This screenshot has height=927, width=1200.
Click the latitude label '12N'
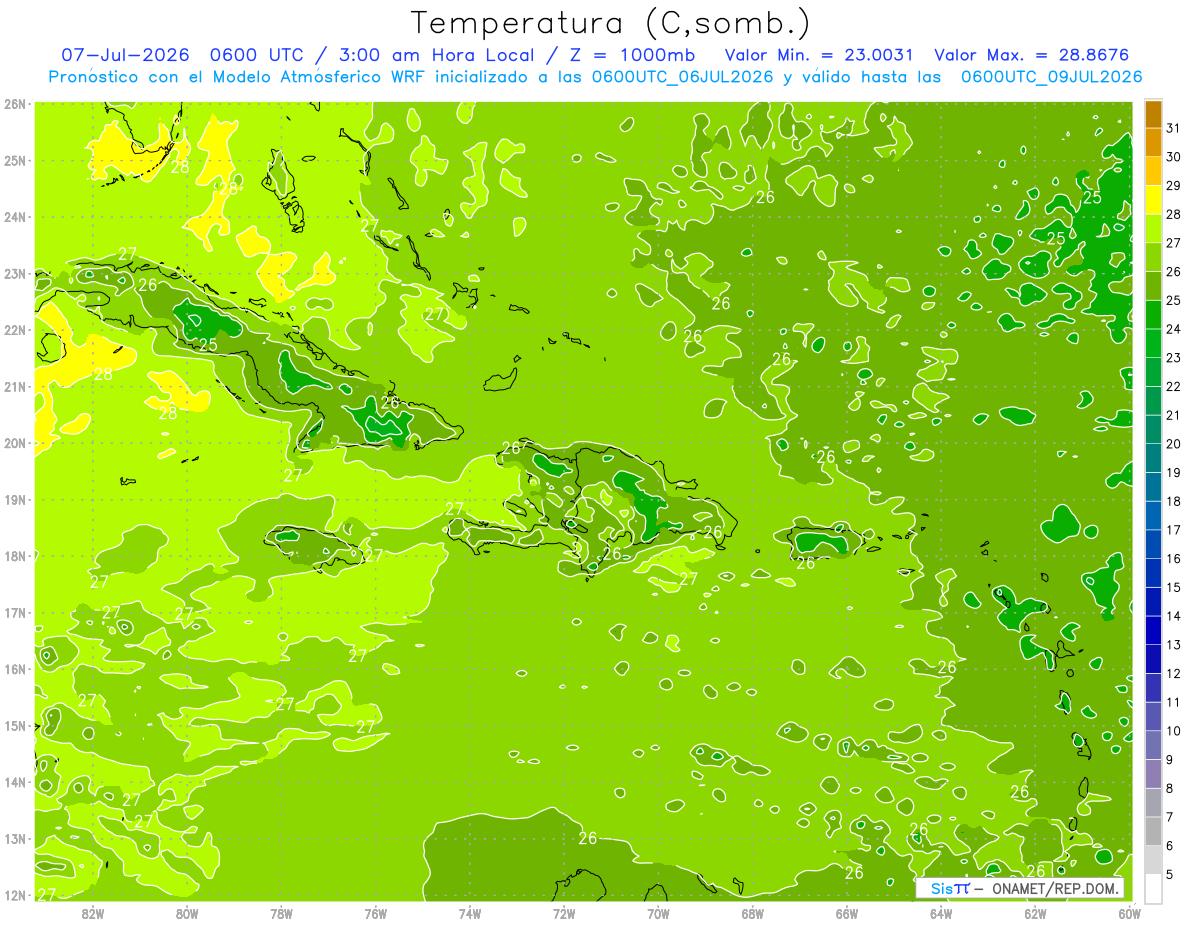tap(15, 895)
